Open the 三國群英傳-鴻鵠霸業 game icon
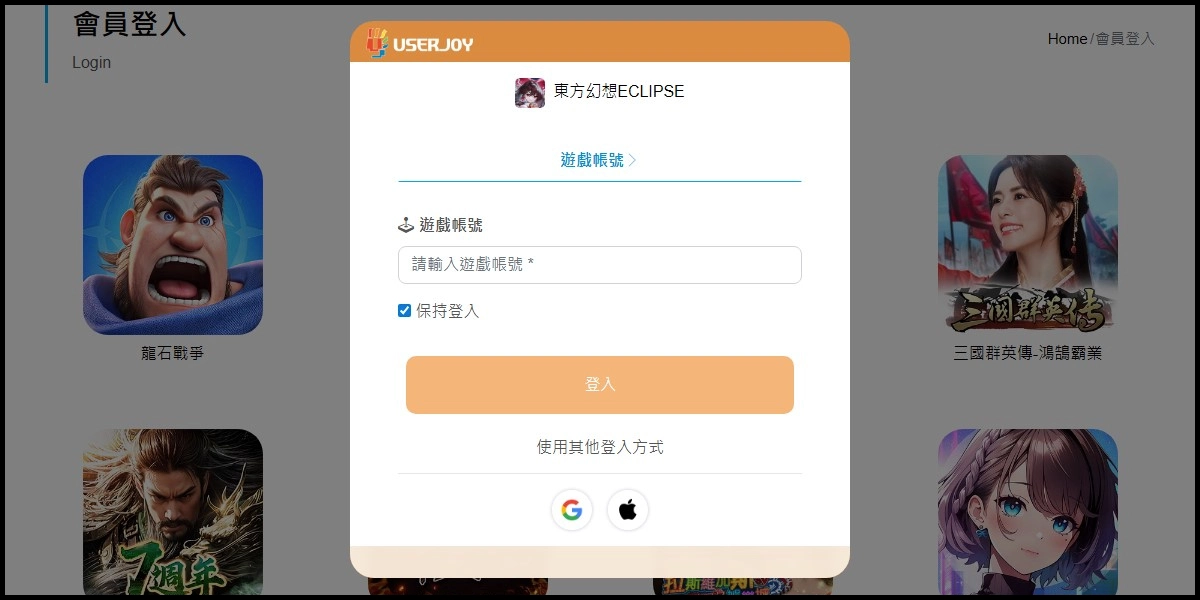The image size is (1200, 600). click(x=1028, y=245)
